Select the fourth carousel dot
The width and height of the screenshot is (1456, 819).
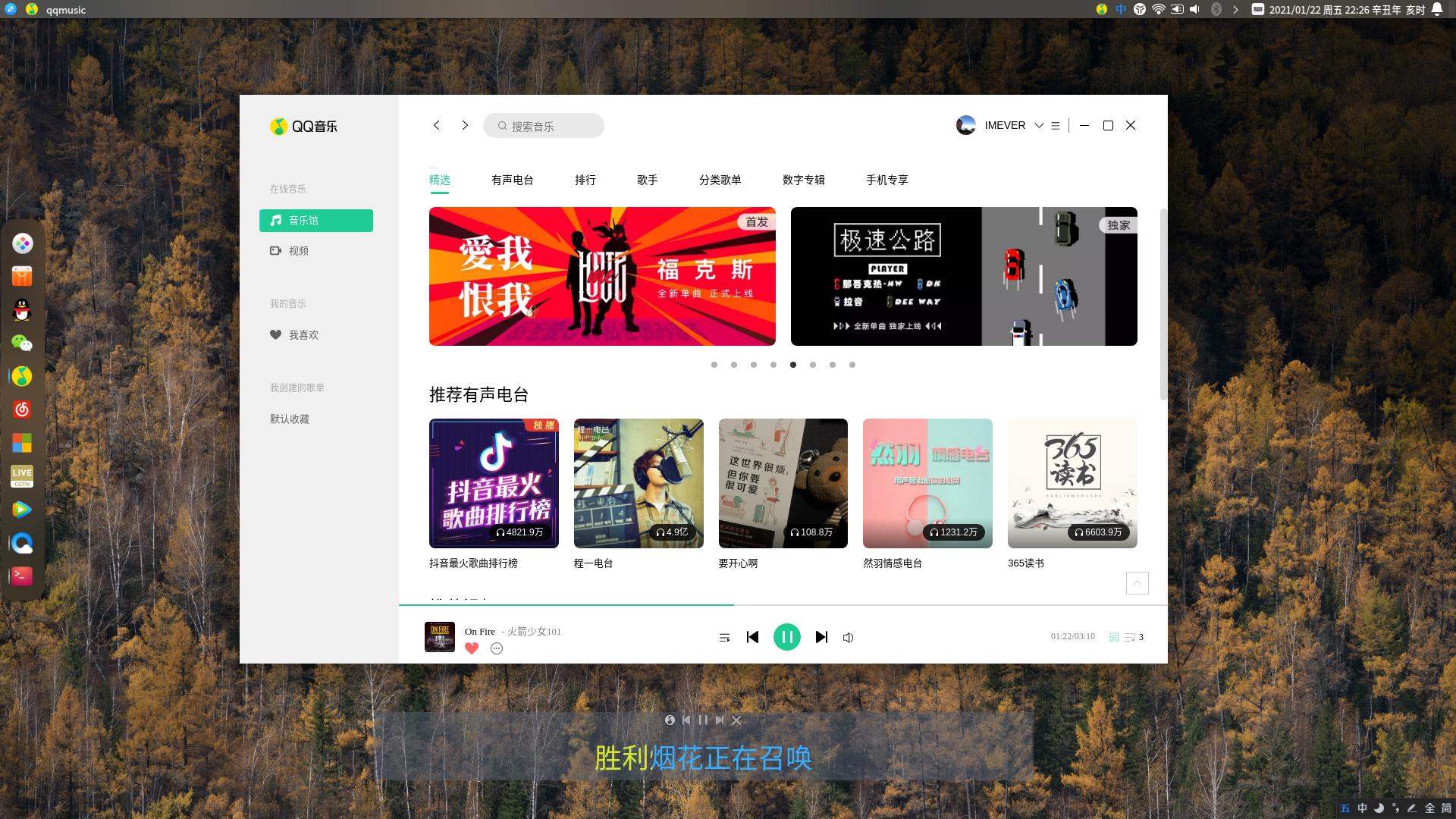(x=773, y=365)
